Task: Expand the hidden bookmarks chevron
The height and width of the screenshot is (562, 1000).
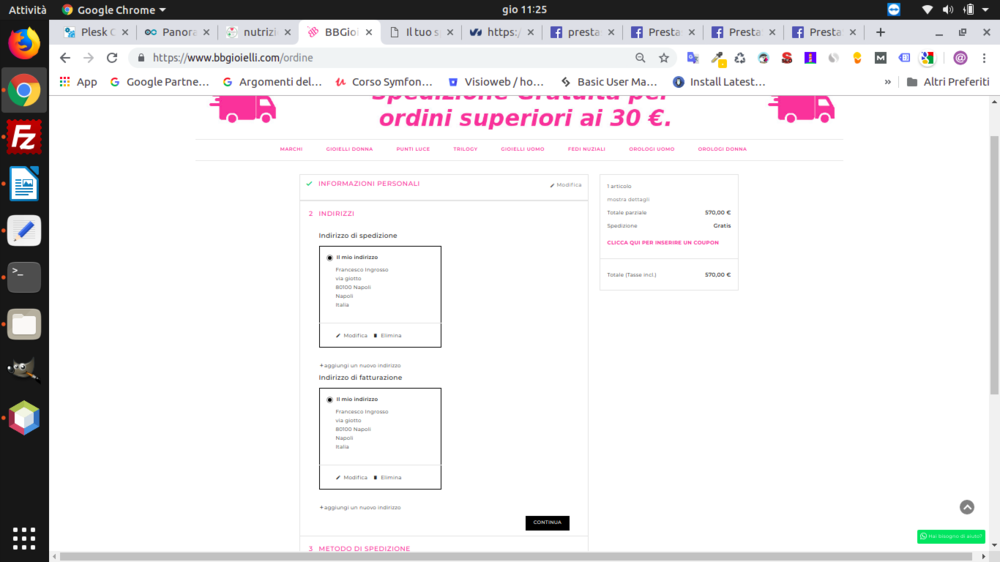Action: click(x=887, y=82)
